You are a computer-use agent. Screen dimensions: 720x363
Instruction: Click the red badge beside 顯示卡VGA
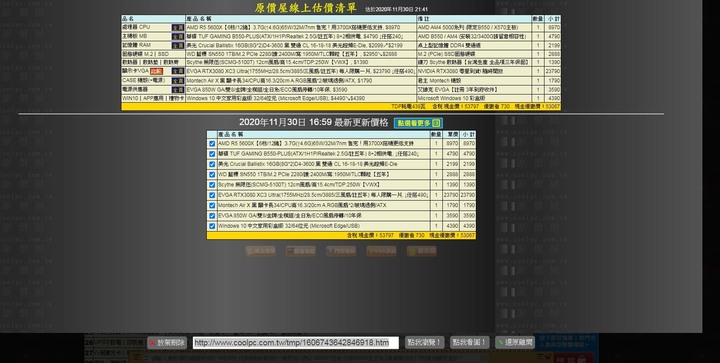click(157, 71)
